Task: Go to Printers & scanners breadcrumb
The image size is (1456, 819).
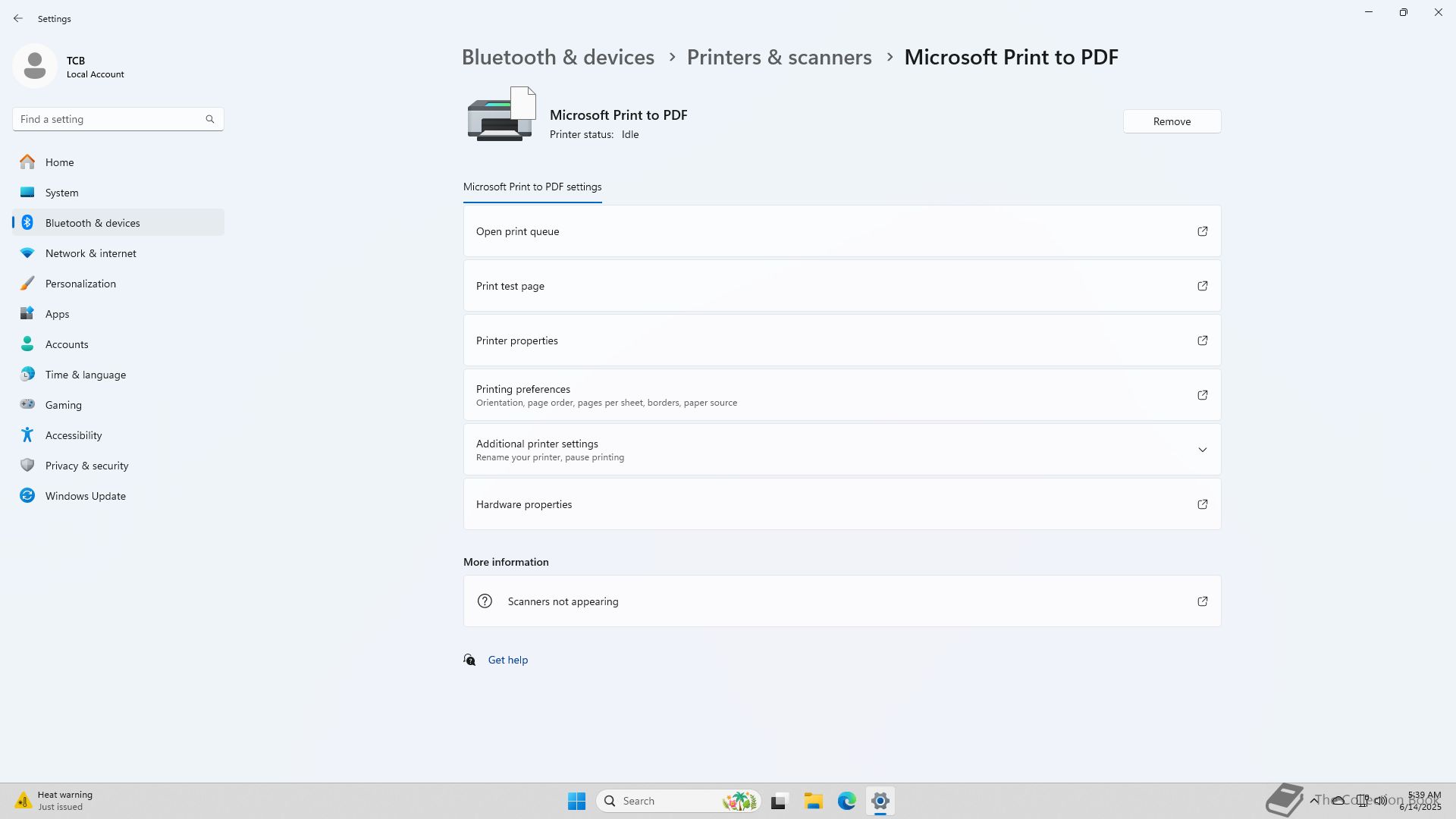Action: [x=779, y=57]
